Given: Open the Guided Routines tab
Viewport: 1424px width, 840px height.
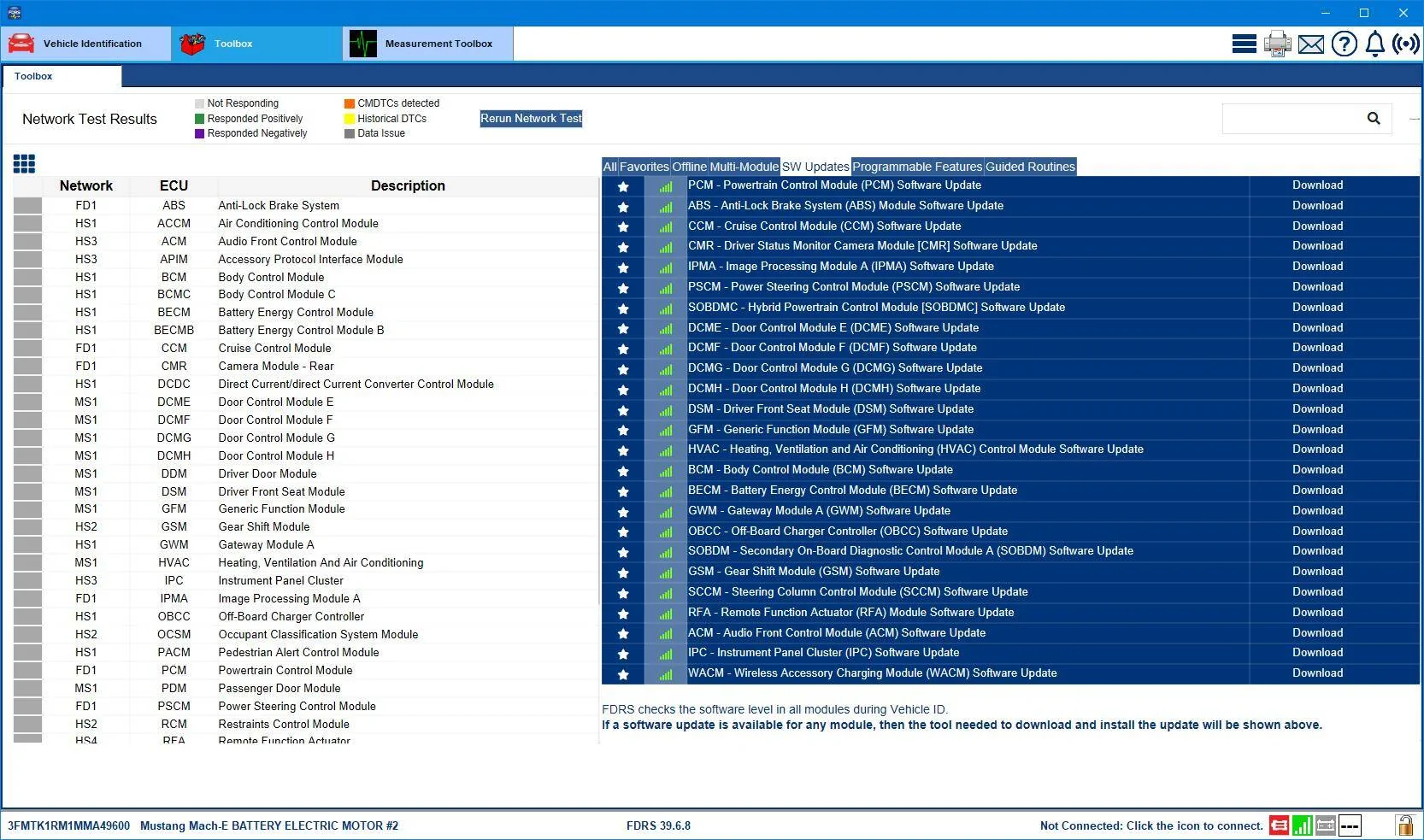Looking at the screenshot, I should tap(1030, 167).
